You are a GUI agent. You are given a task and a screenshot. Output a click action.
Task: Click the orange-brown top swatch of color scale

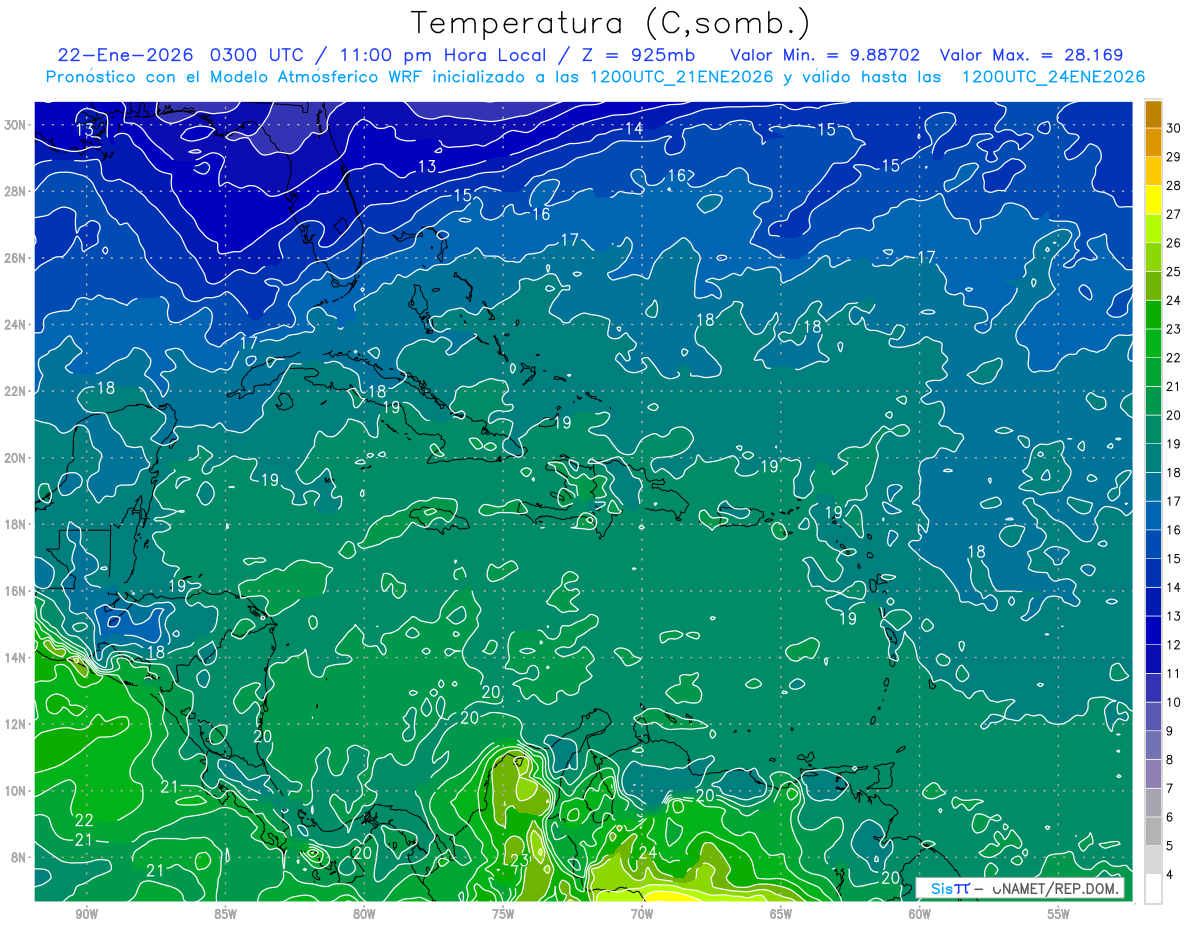[1153, 114]
